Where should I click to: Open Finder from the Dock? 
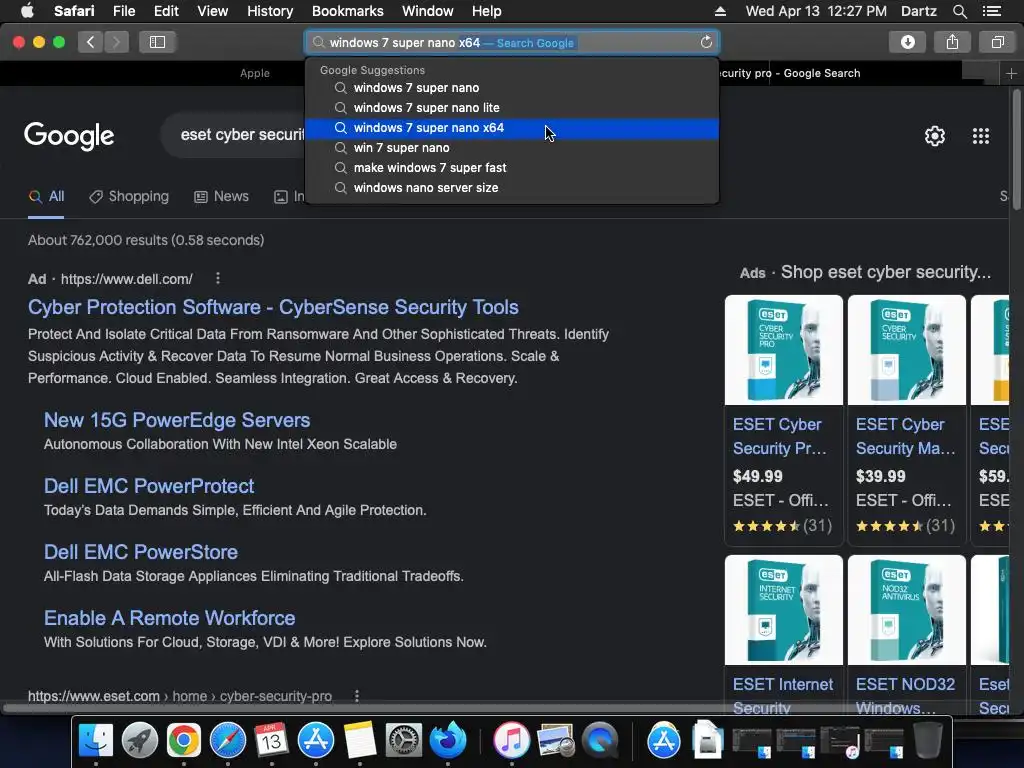(x=96, y=741)
